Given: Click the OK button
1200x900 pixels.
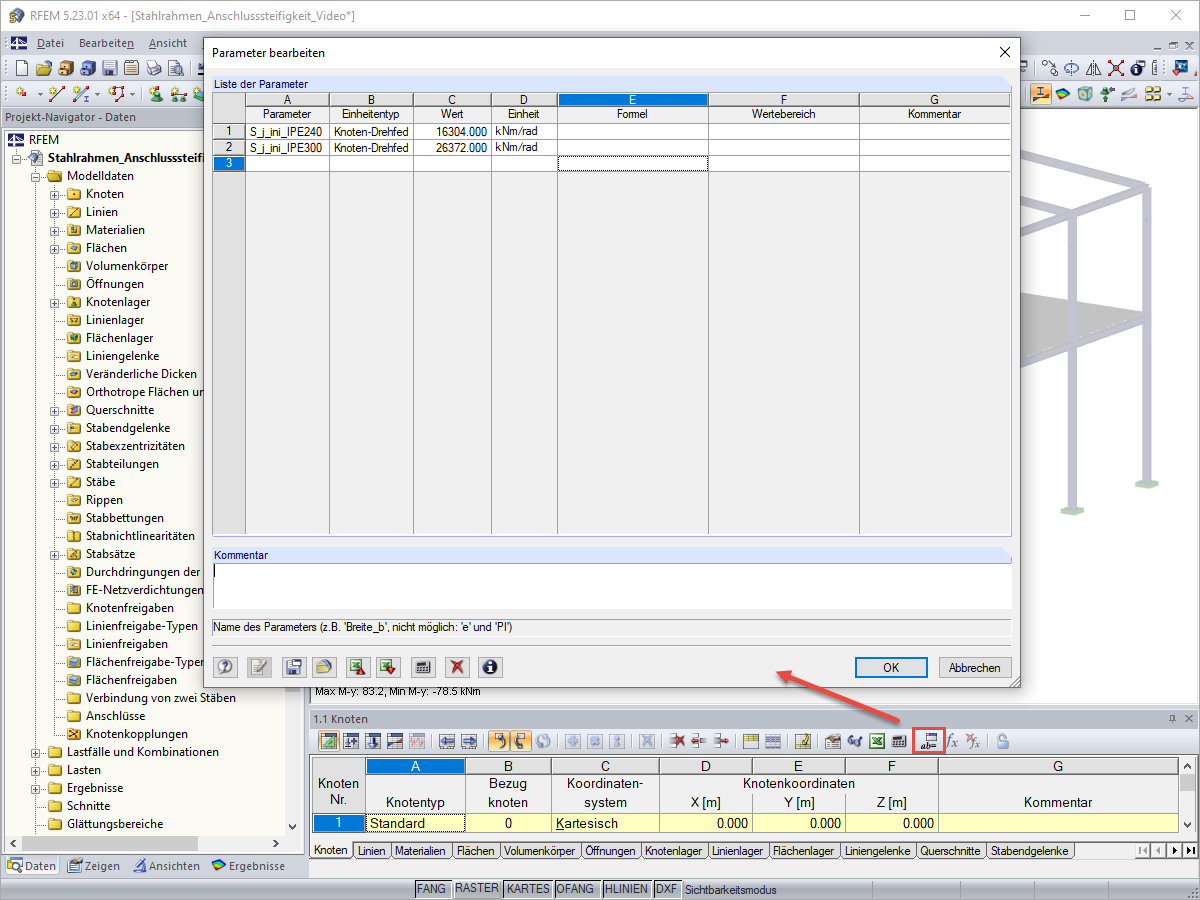Looking at the screenshot, I should point(891,667).
